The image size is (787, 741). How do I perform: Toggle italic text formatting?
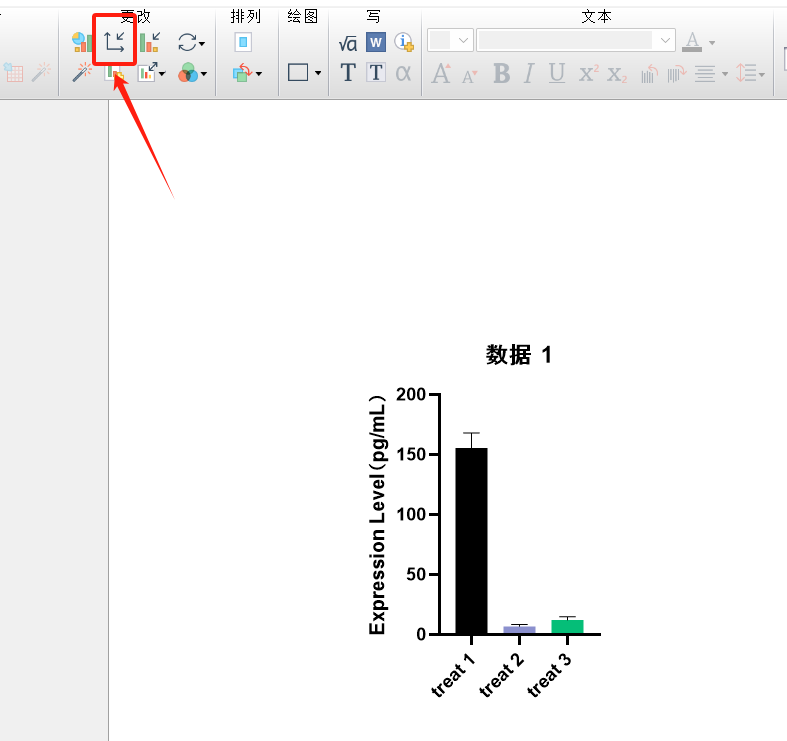point(529,74)
